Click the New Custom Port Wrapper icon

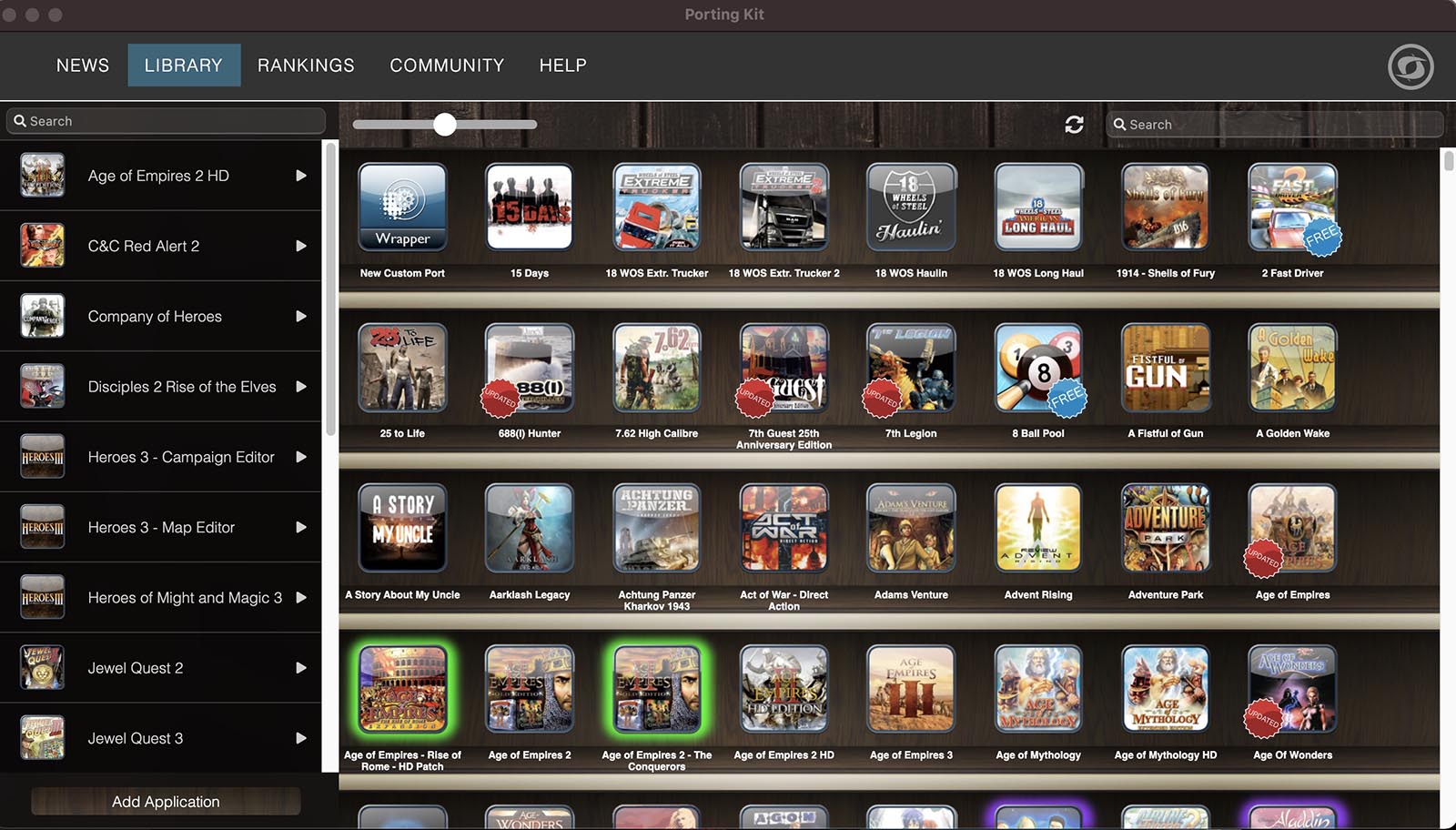[x=402, y=207]
